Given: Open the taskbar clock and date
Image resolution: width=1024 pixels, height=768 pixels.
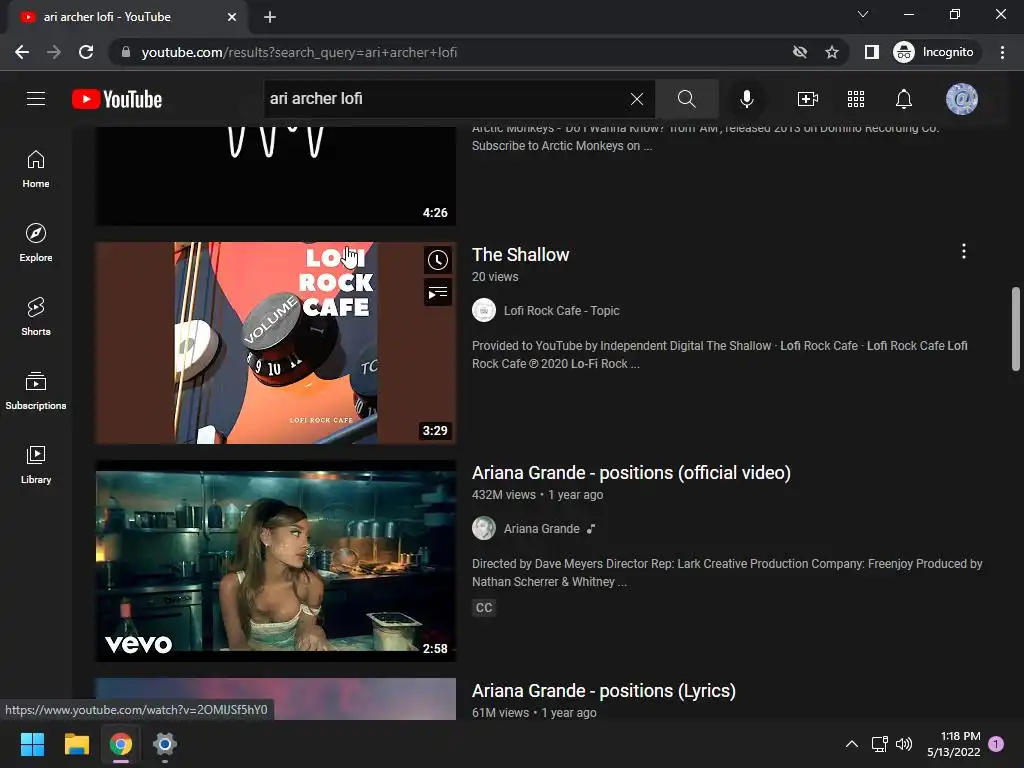Looking at the screenshot, I should click(x=953, y=744).
